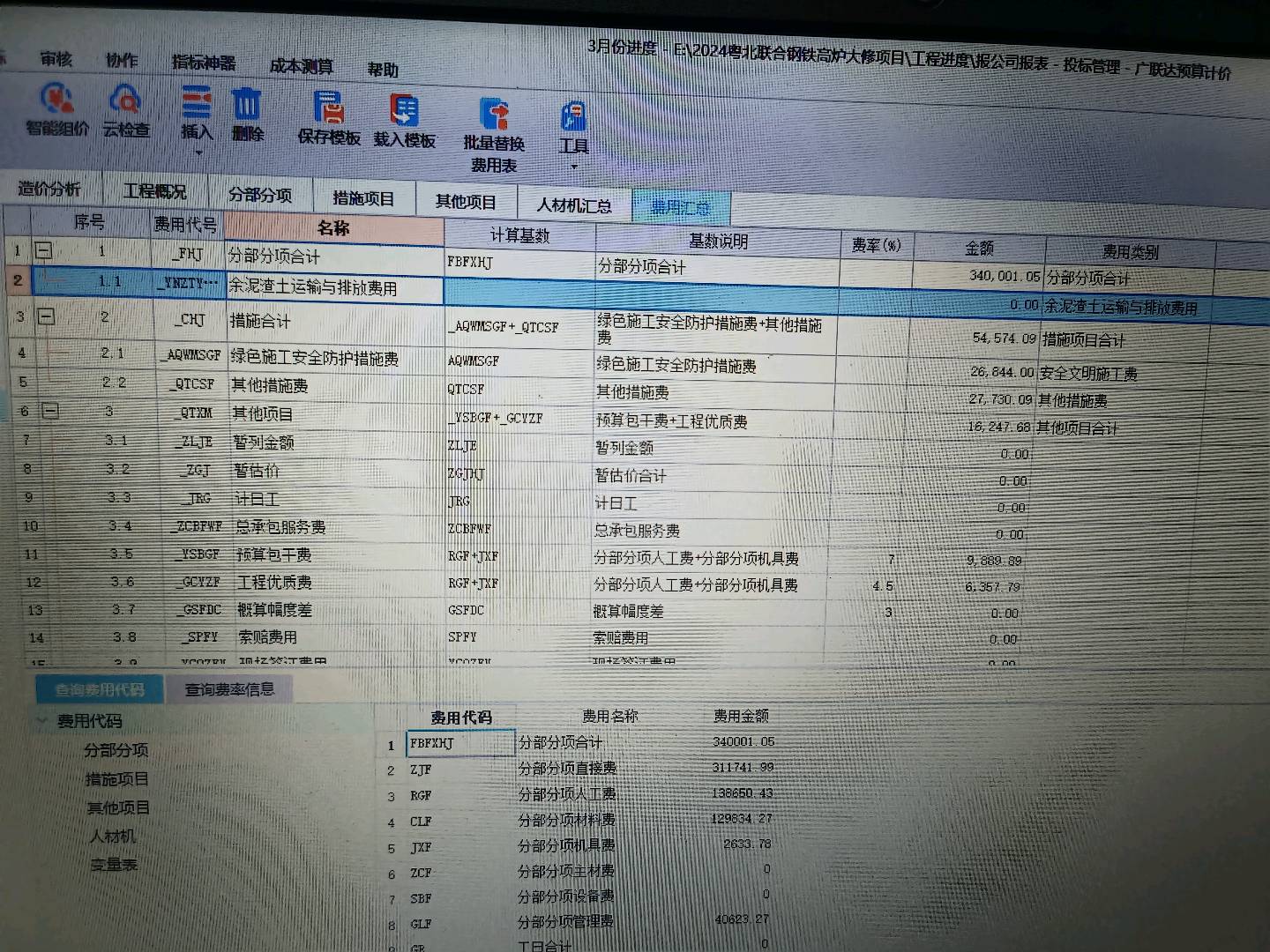Switch to the 查询费率信息 tab

click(229, 689)
